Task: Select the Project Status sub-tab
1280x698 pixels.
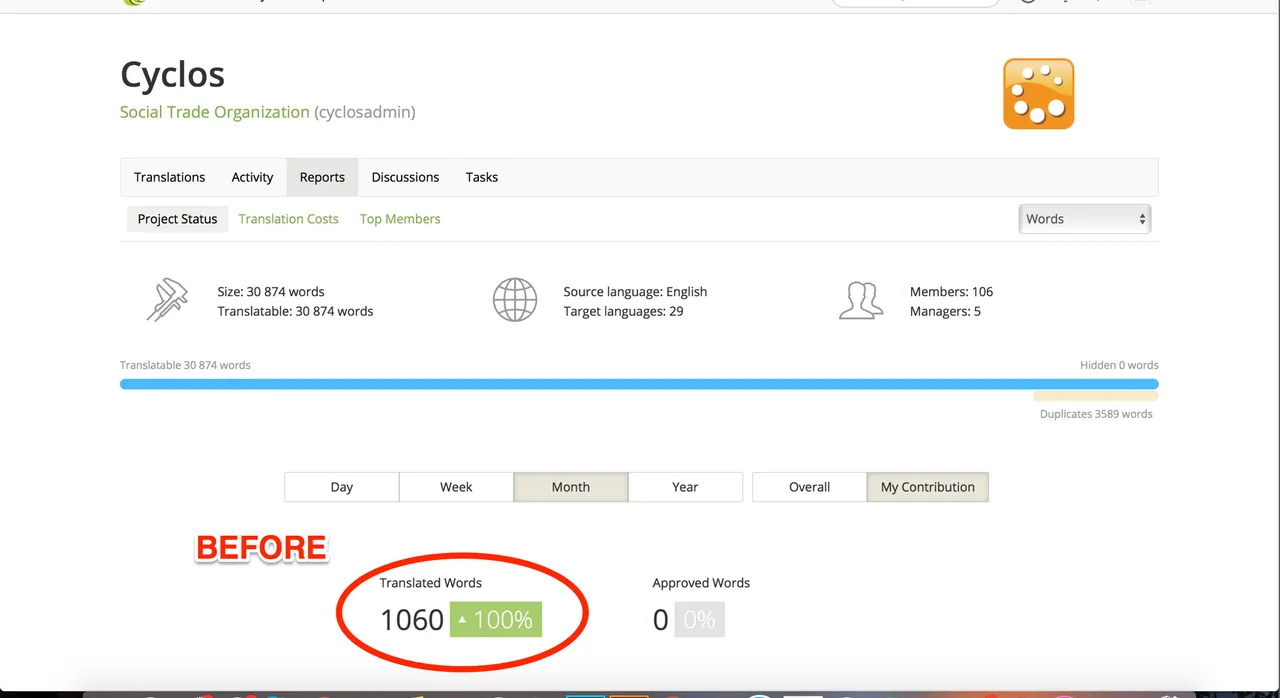Action: point(177,219)
